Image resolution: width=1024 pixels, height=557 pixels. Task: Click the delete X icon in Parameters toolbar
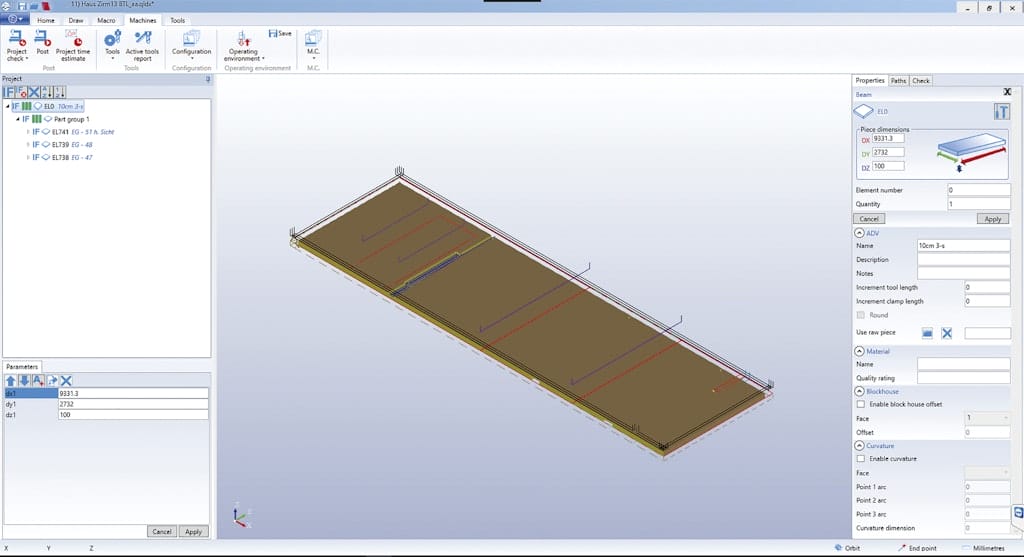[x=66, y=381]
